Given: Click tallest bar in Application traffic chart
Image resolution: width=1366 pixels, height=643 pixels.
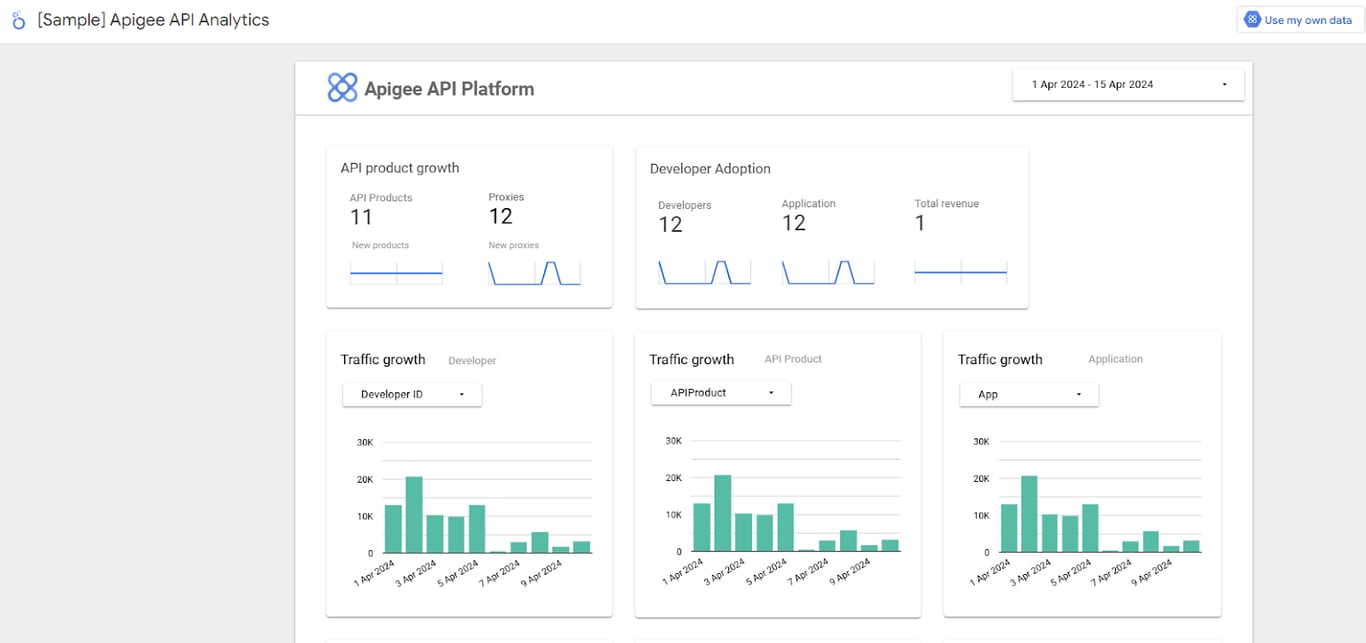Looking at the screenshot, I should (x=1031, y=514).
